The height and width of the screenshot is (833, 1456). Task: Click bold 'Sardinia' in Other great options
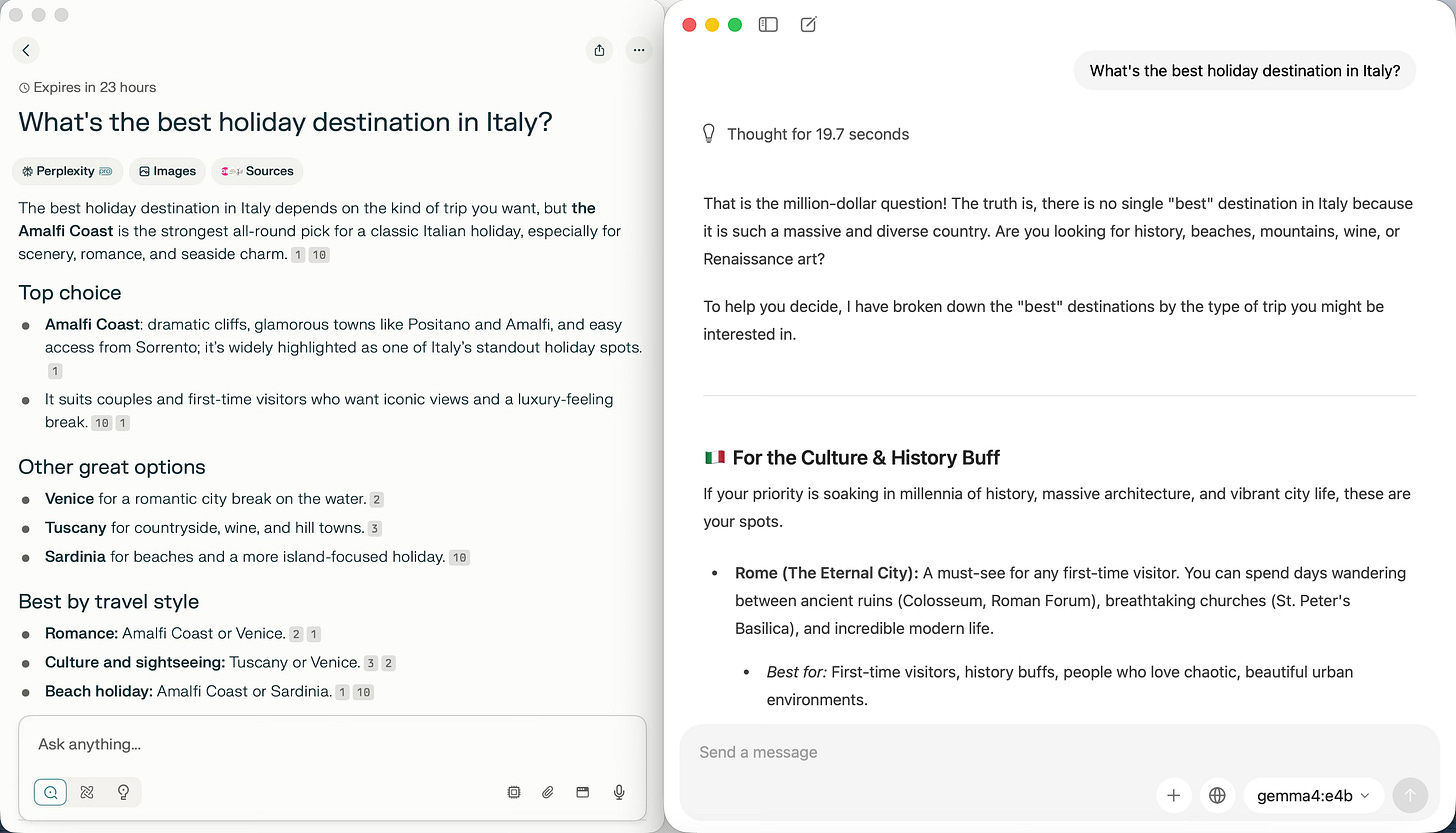click(x=76, y=556)
